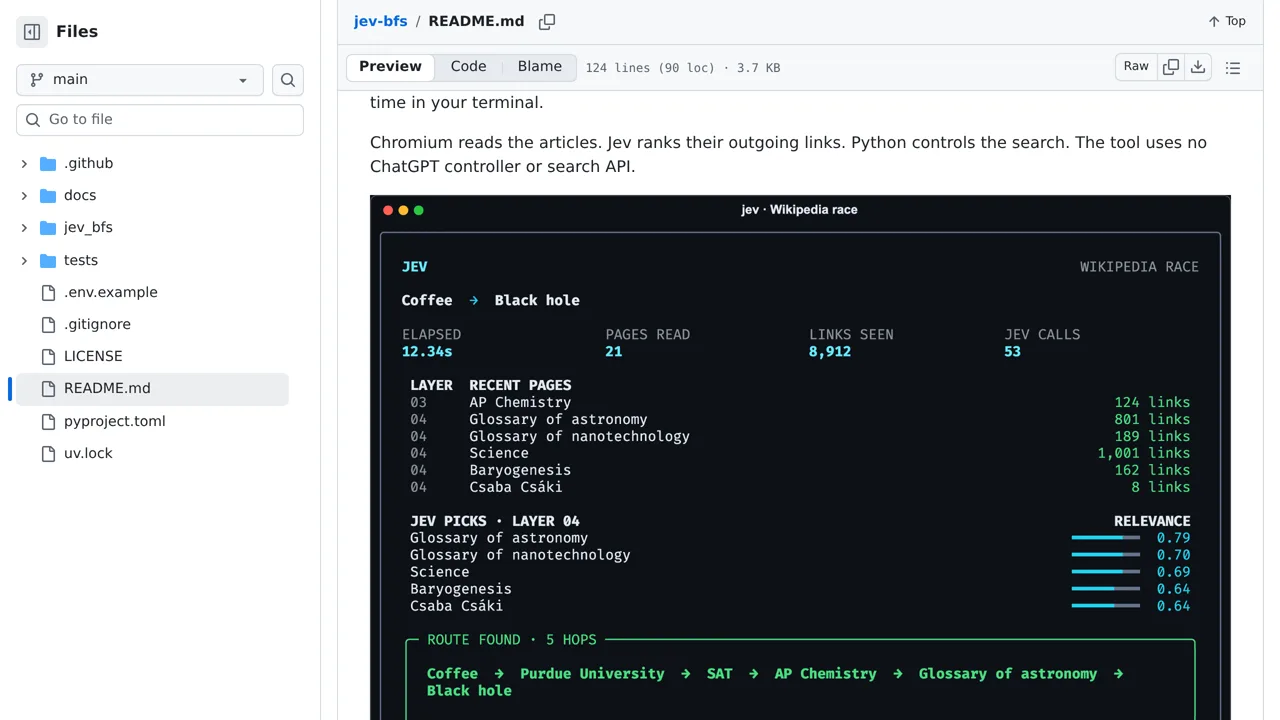Copy raw file contents icon
The image size is (1280, 720).
point(1171,67)
